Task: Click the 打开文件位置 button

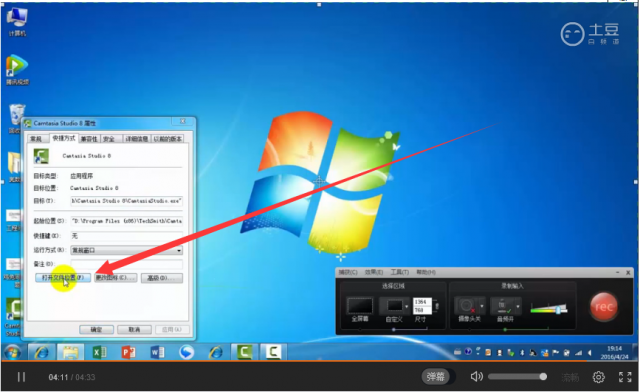Action: [63, 278]
